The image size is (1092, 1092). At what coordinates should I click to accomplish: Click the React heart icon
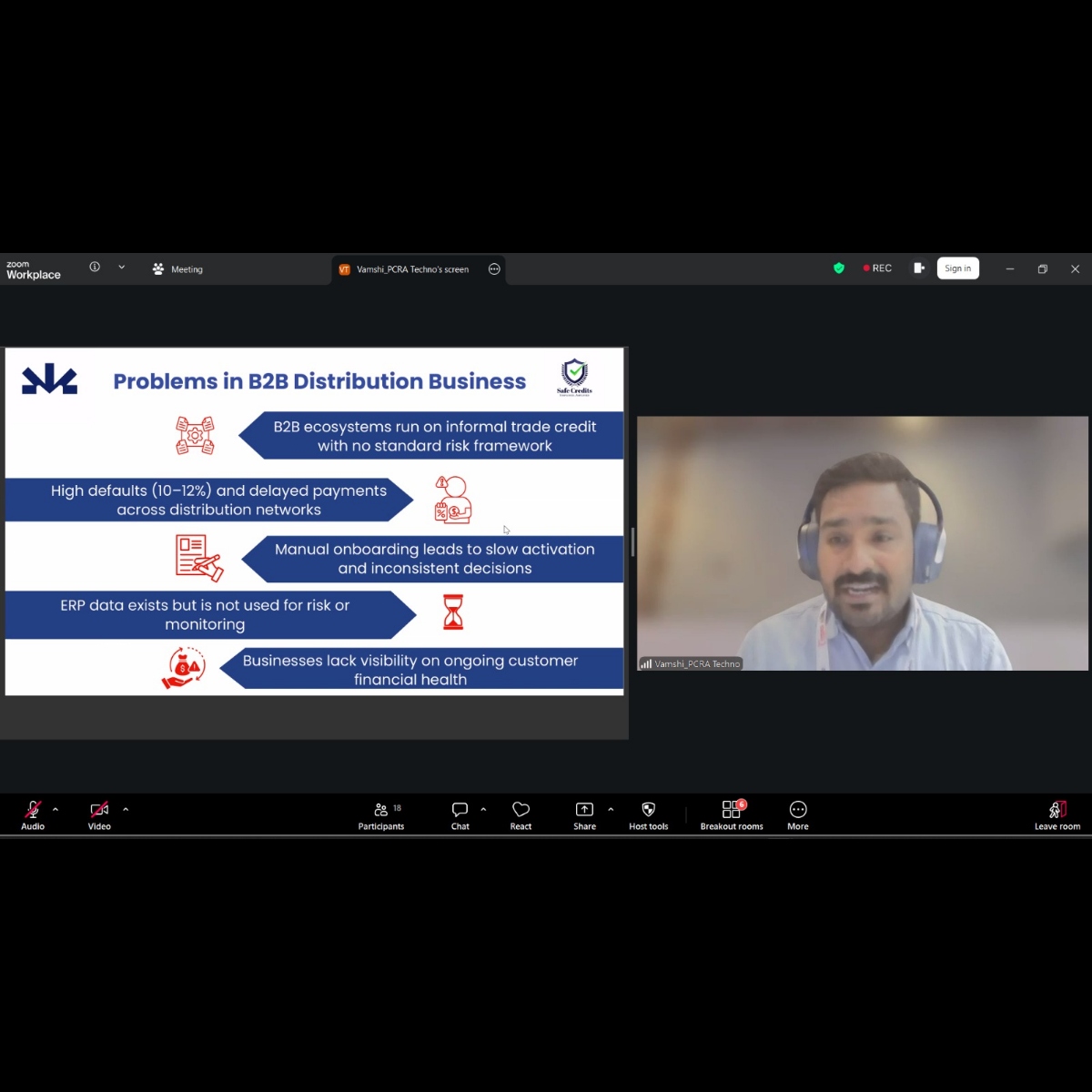tap(521, 814)
